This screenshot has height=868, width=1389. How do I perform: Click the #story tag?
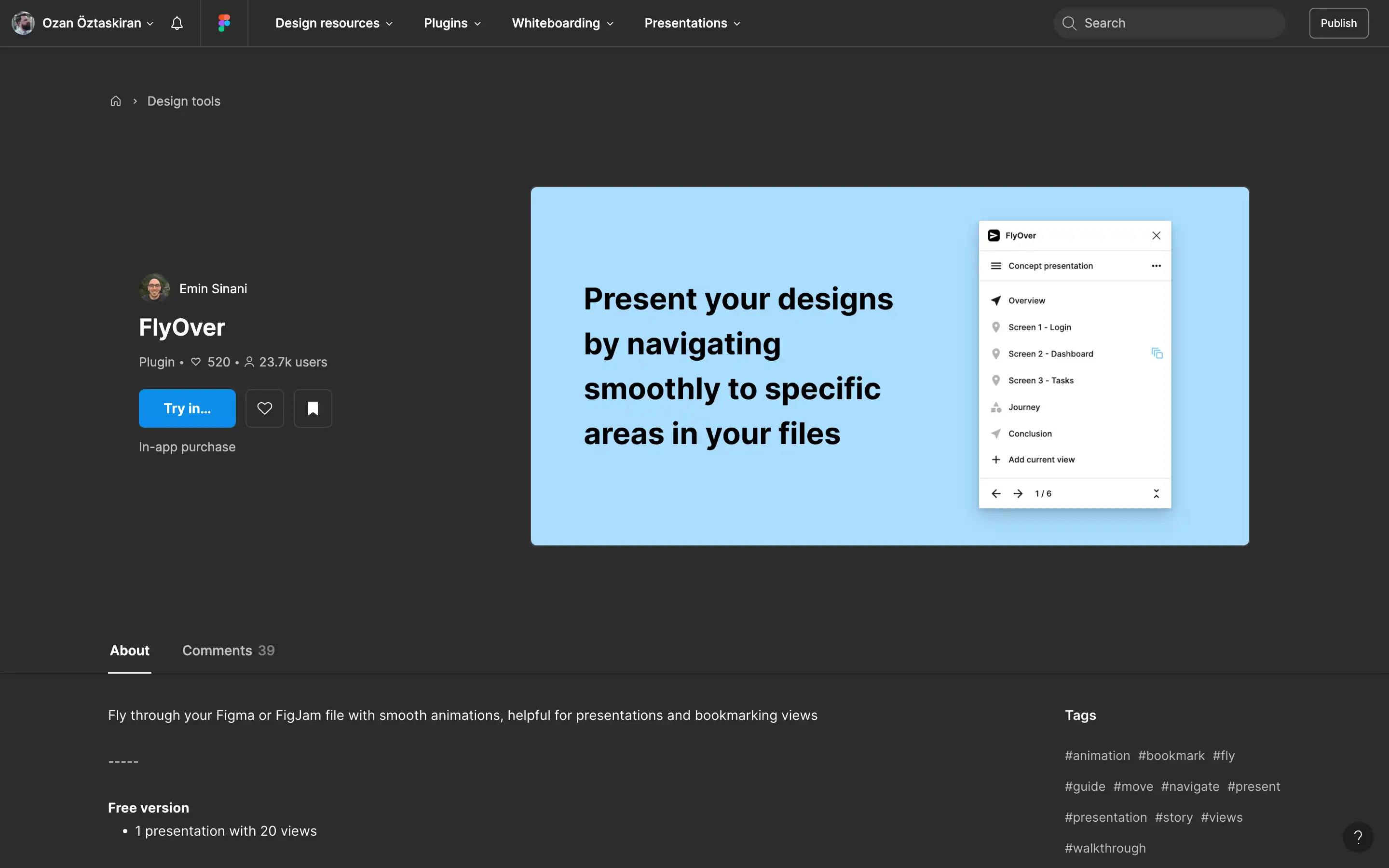pyautogui.click(x=1174, y=817)
